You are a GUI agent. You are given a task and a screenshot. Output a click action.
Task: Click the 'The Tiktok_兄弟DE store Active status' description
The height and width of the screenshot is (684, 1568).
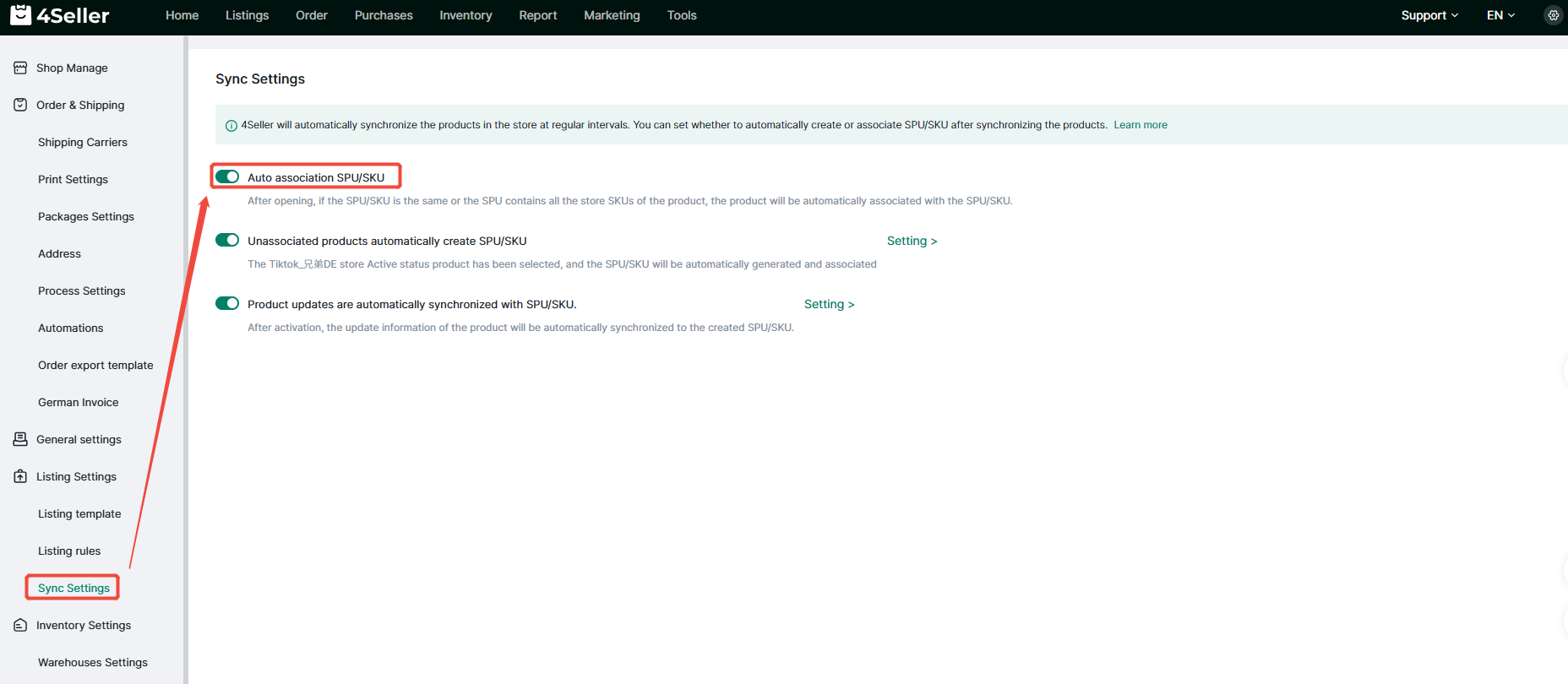[562, 264]
